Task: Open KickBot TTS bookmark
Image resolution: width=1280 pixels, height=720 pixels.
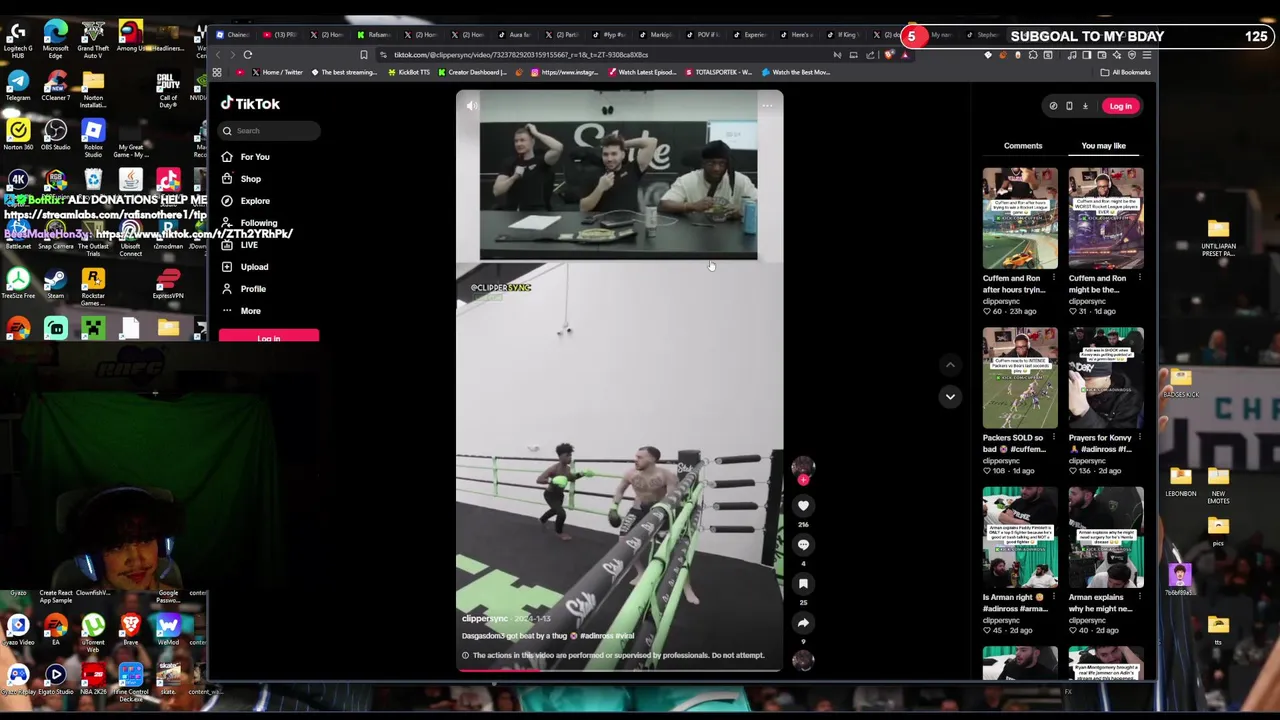Action: point(408,72)
